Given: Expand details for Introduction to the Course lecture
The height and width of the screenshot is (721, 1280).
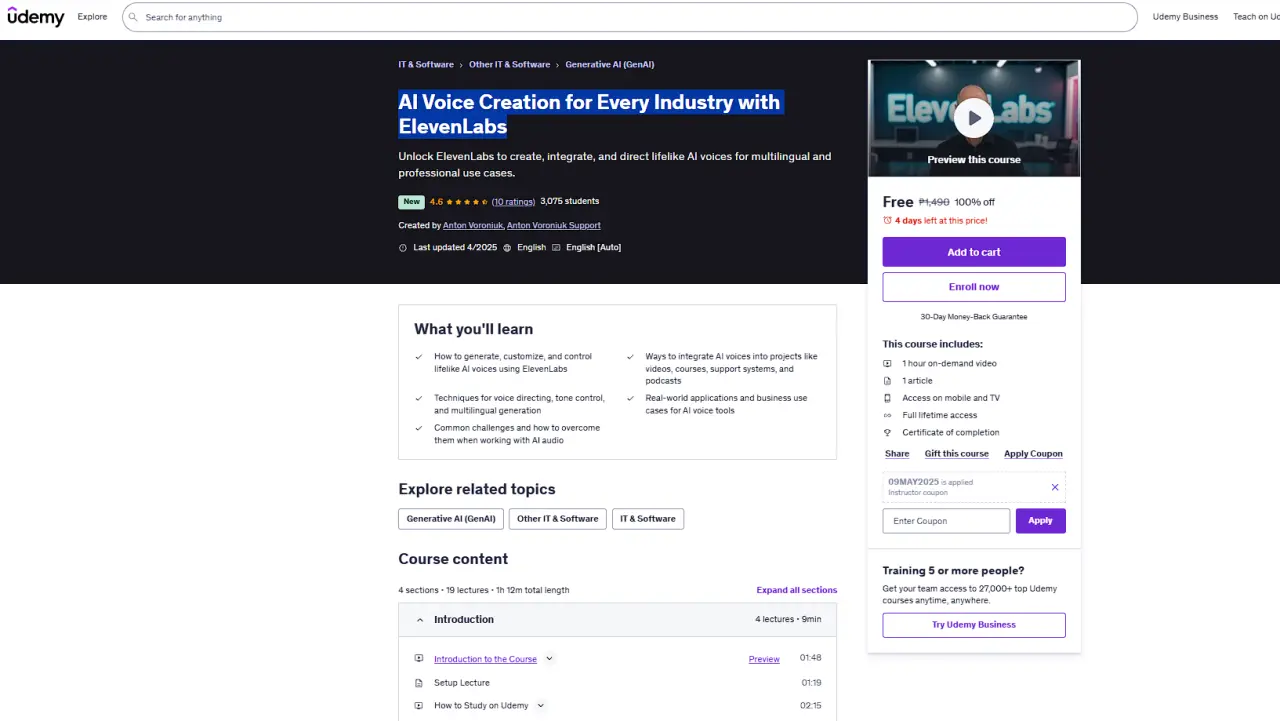Looking at the screenshot, I should pyautogui.click(x=549, y=659).
